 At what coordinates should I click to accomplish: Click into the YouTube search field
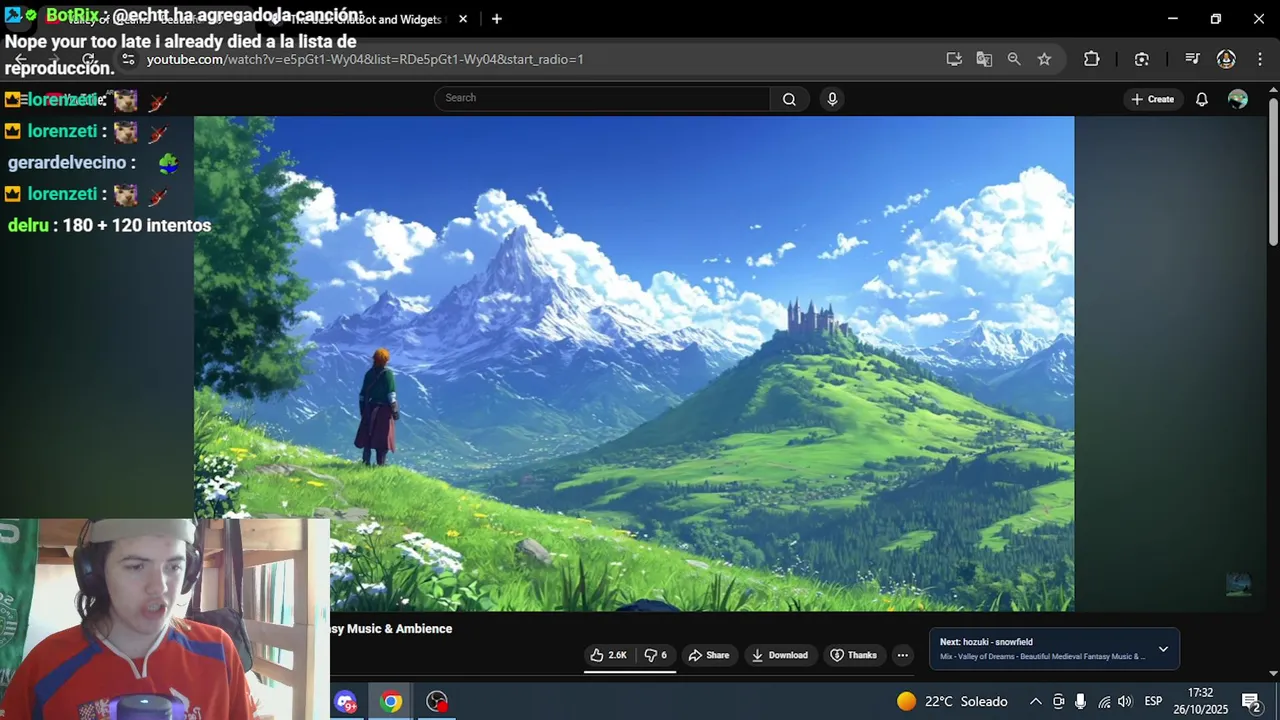[x=602, y=98]
